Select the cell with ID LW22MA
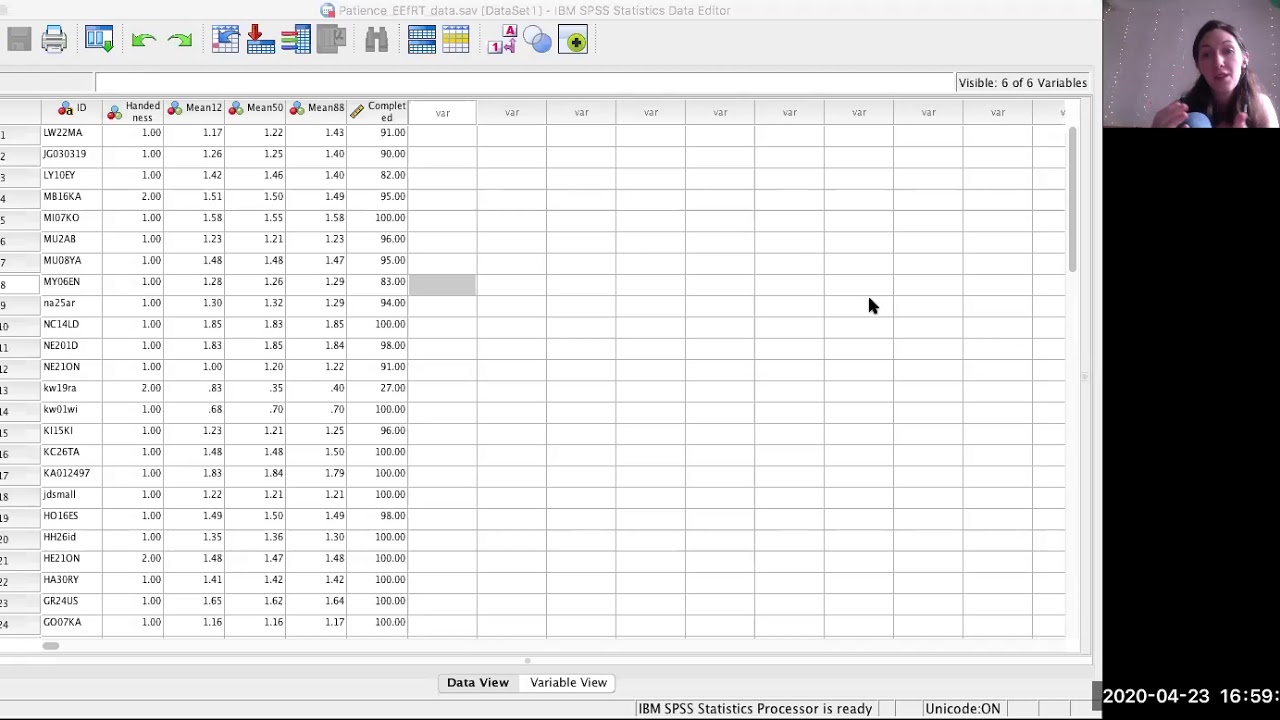 pos(72,133)
